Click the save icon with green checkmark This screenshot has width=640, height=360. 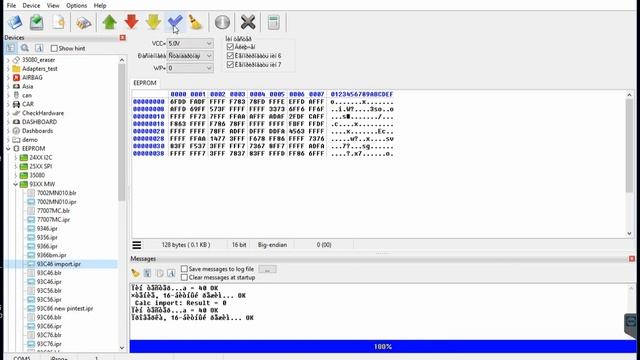coord(37,22)
